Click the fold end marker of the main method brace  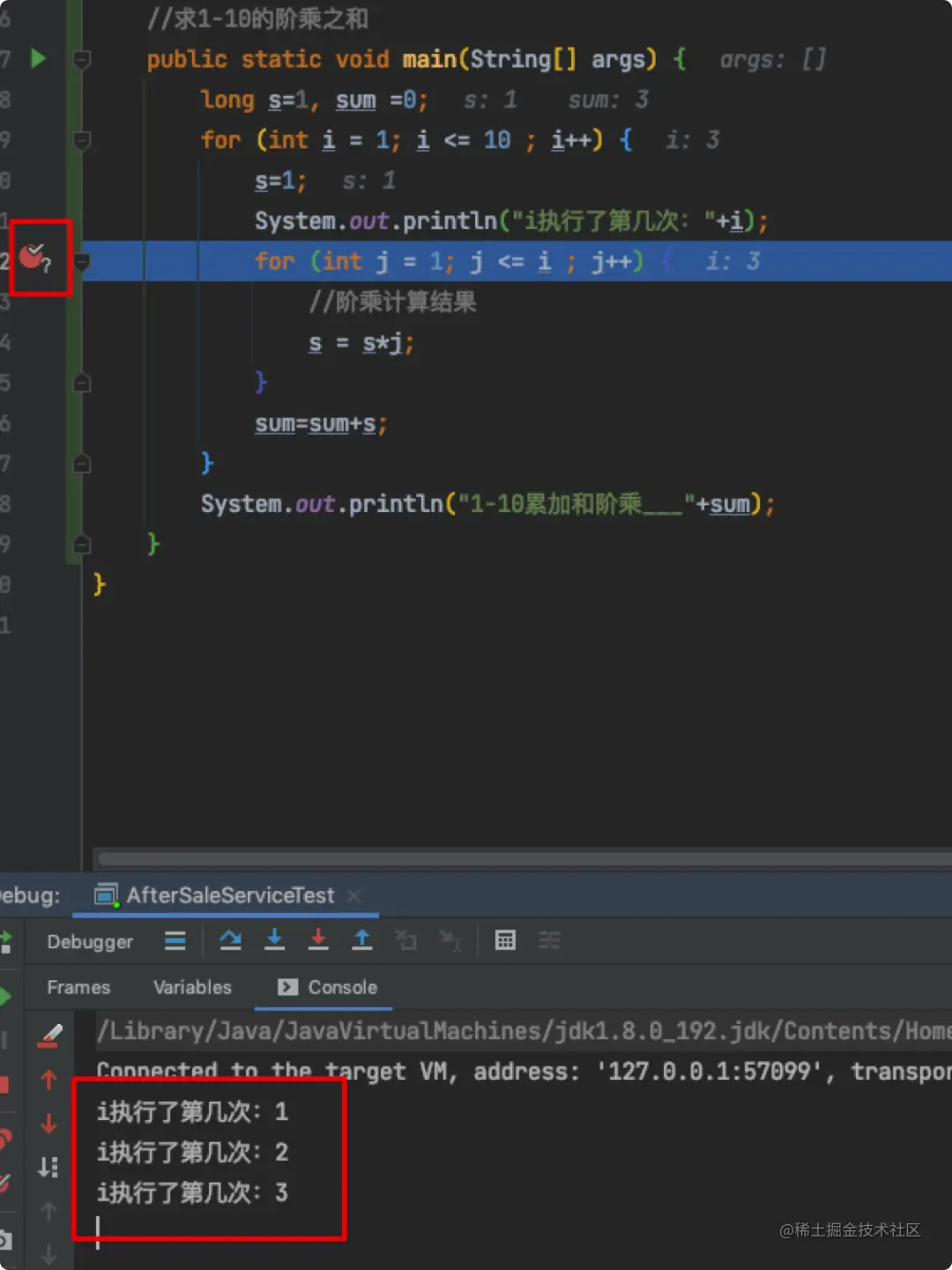tap(82, 545)
